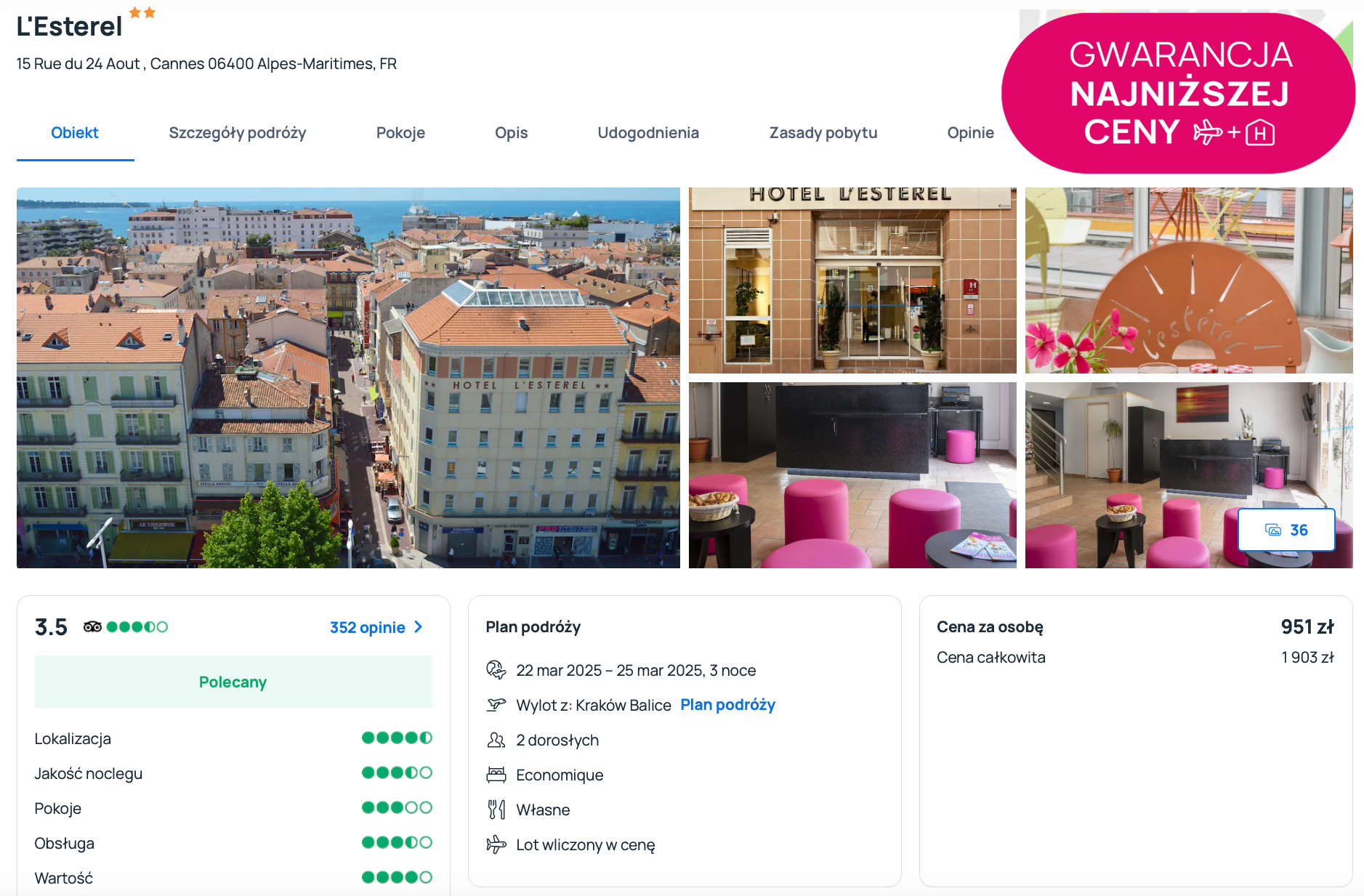Switch to the Szczegóły podróży tab

coord(237,133)
